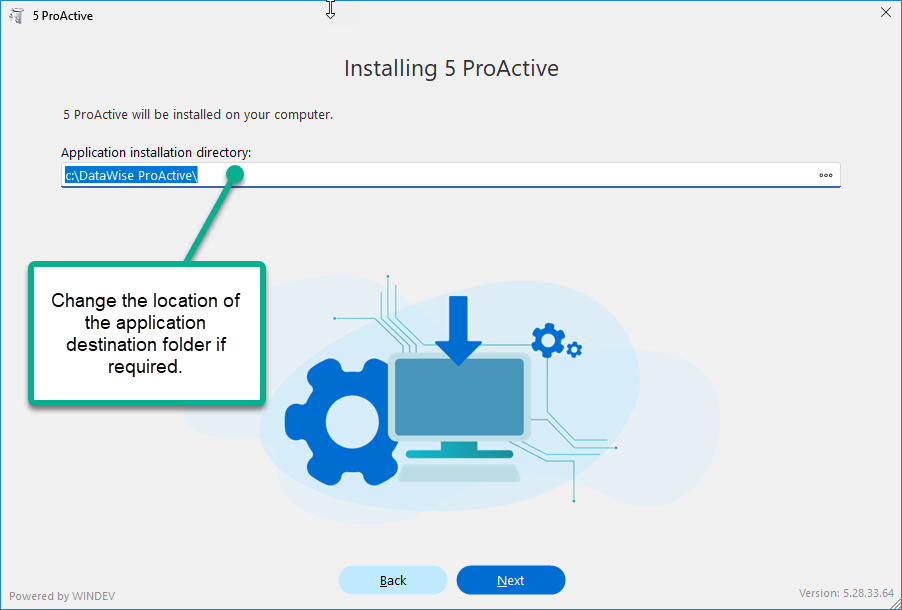Click the 'Application installation directory:' label
The image size is (902, 610).
click(156, 152)
